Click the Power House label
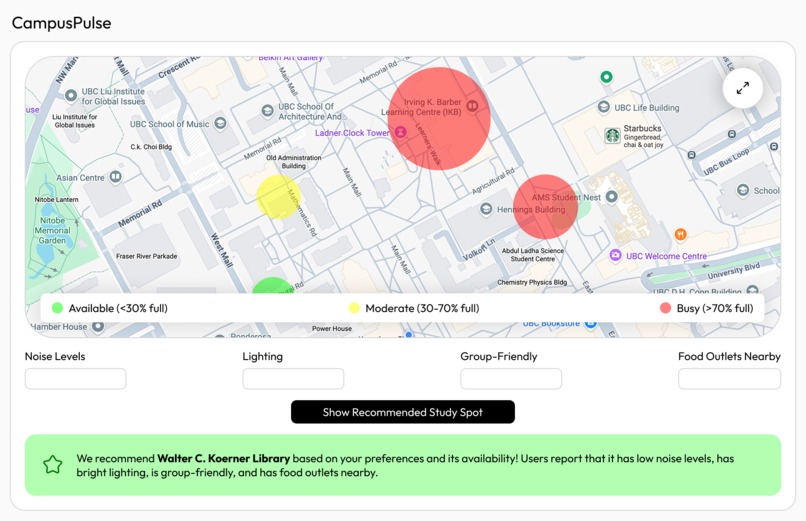 coord(332,328)
